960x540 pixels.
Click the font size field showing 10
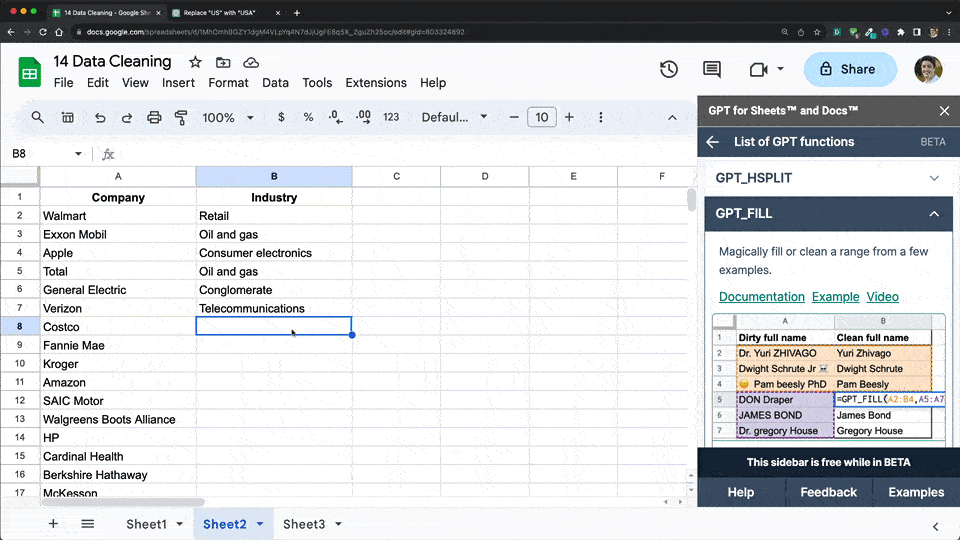coord(542,117)
